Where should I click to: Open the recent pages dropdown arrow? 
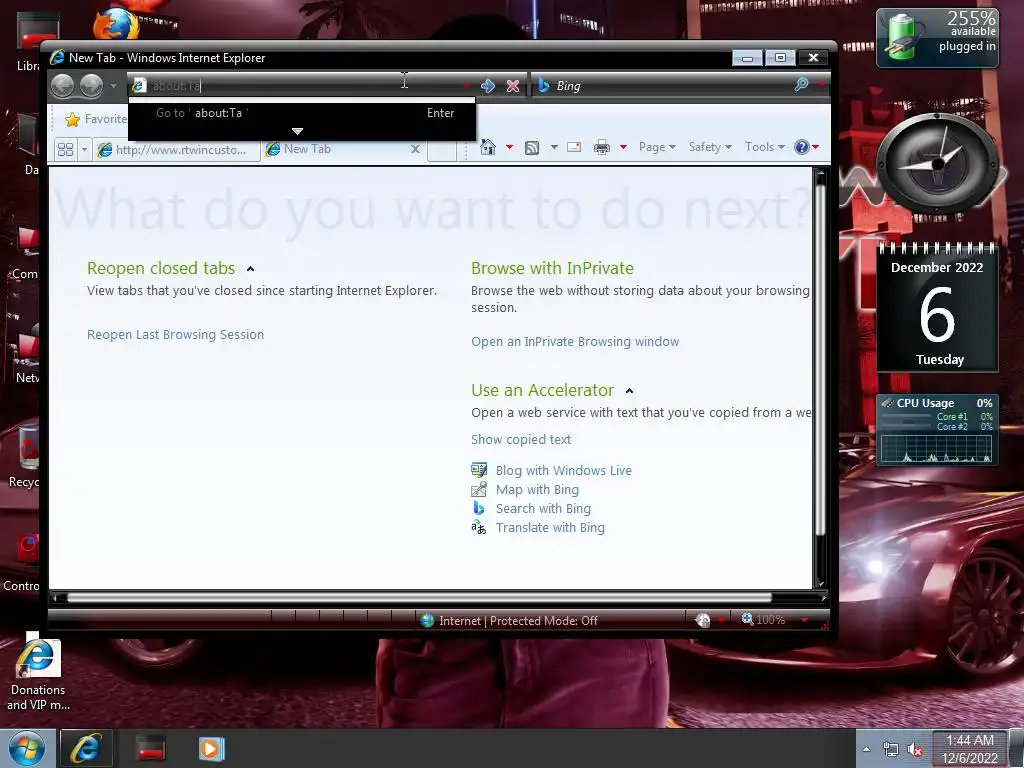(x=113, y=86)
